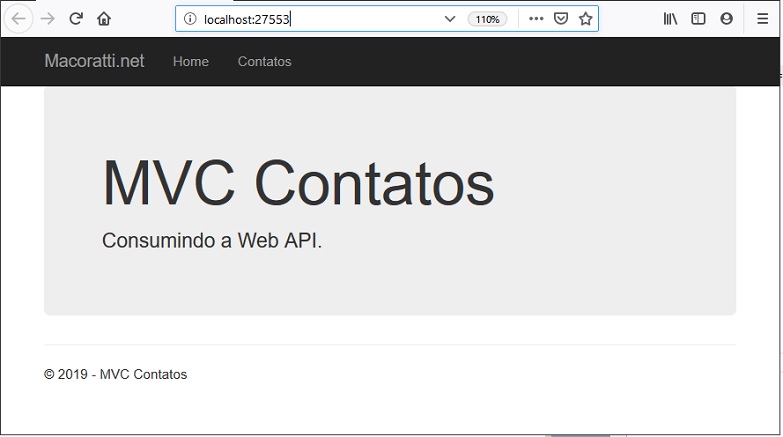Click the MVC Contatos heading
This screenshot has width=783, height=437.
pos(298,183)
